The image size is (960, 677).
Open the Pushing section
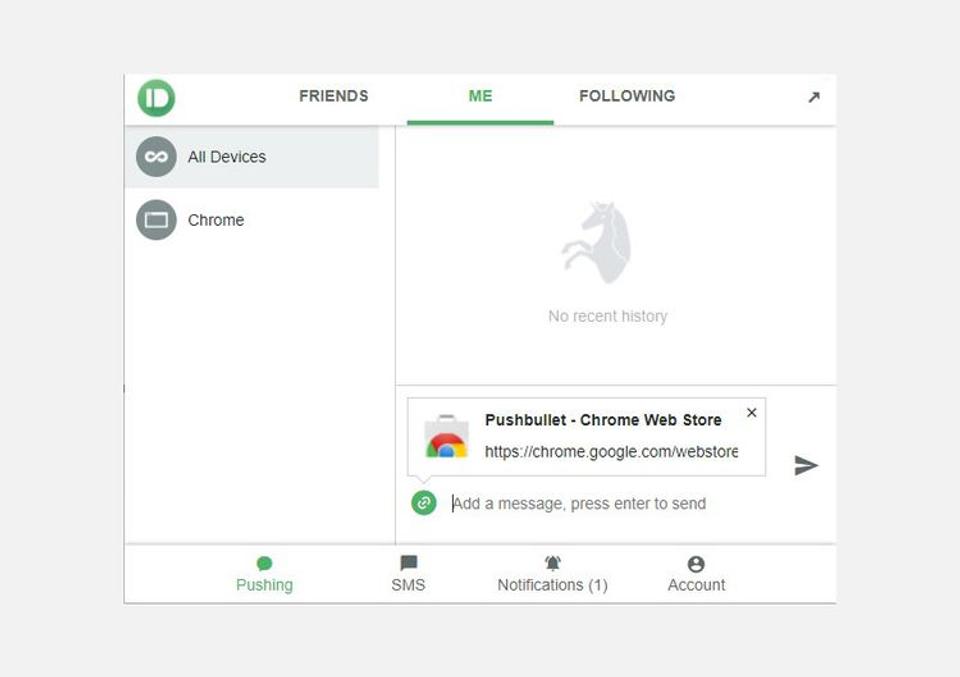tap(264, 574)
